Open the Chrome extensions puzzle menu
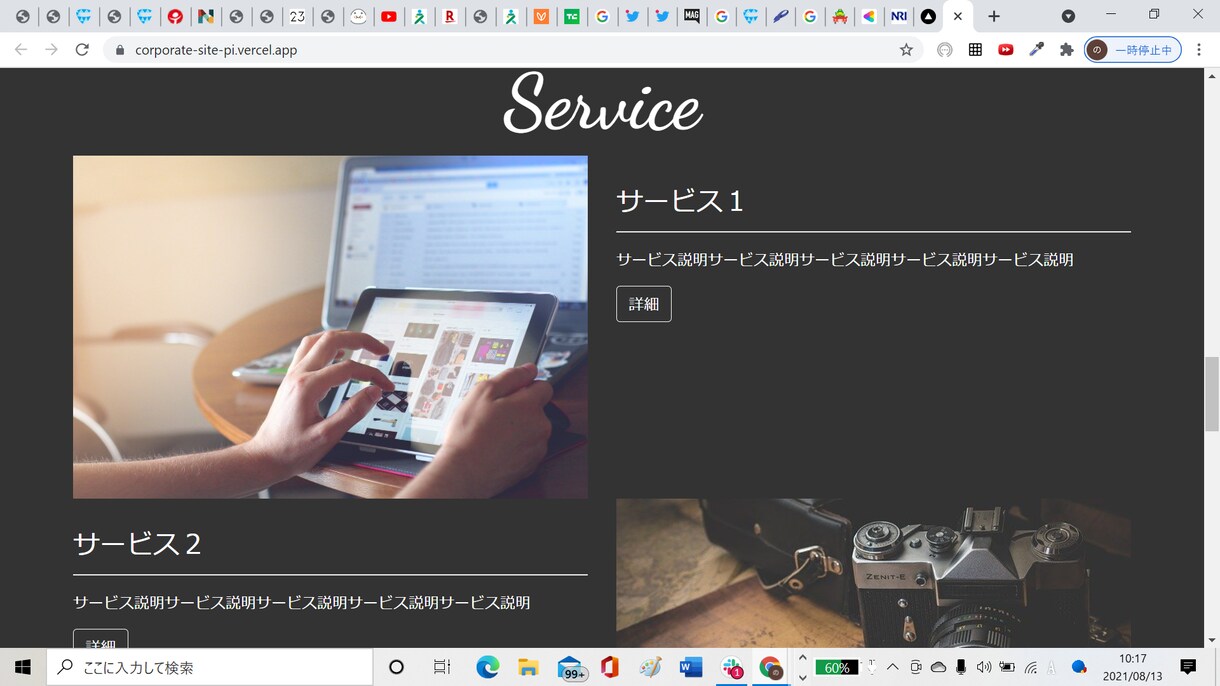 [x=1066, y=49]
